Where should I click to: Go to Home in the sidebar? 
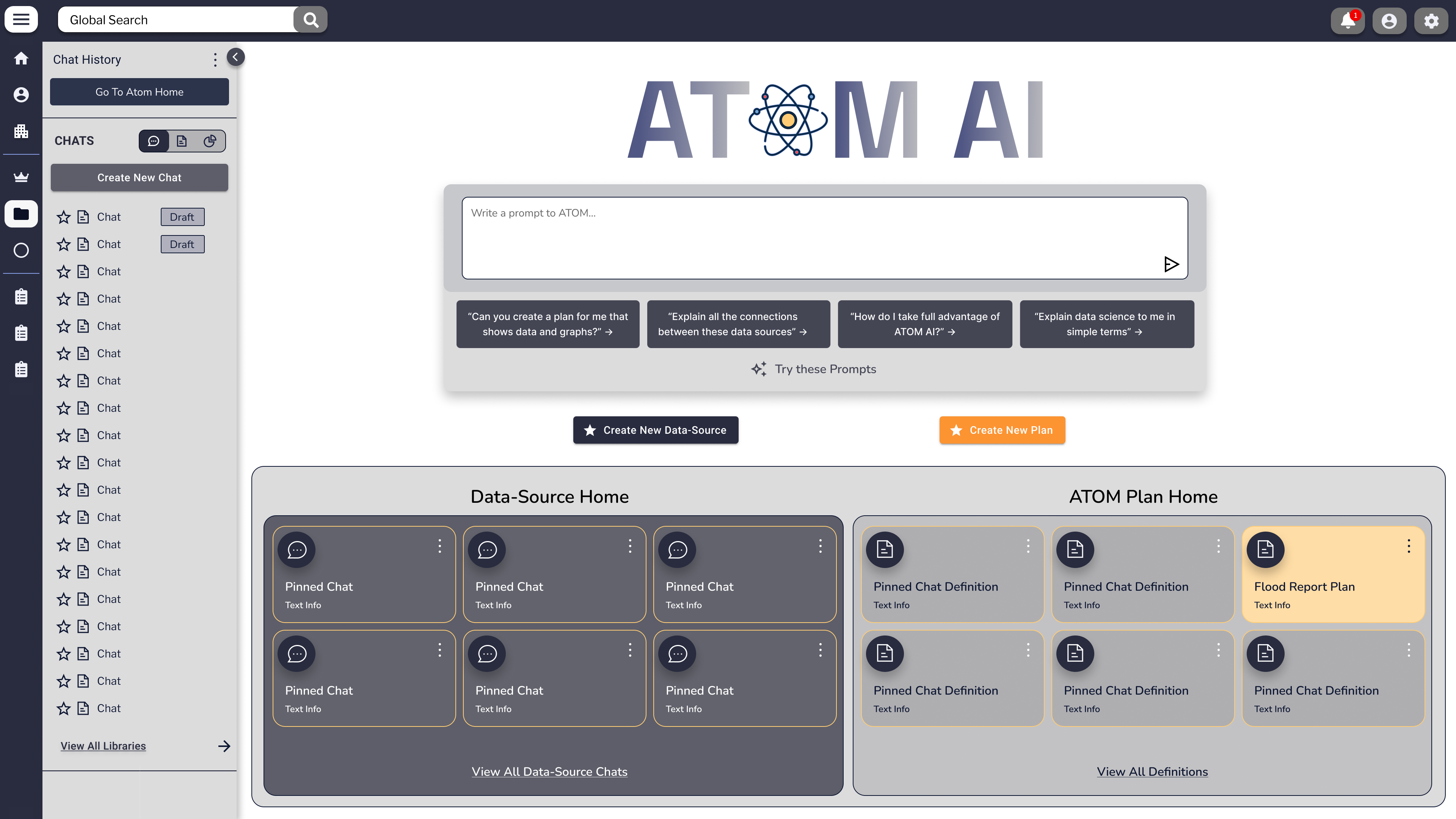point(21,58)
